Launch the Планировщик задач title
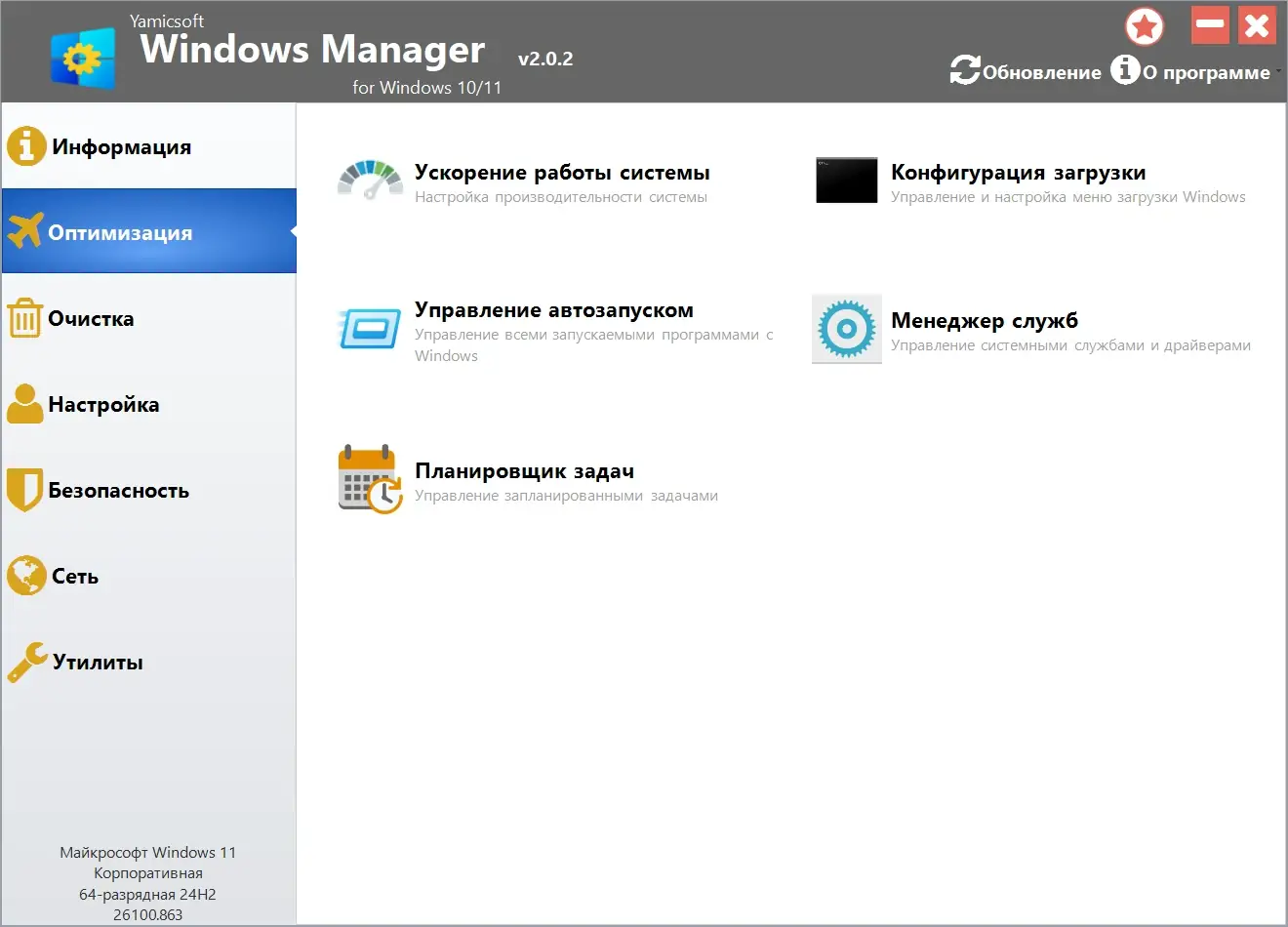 (x=524, y=471)
